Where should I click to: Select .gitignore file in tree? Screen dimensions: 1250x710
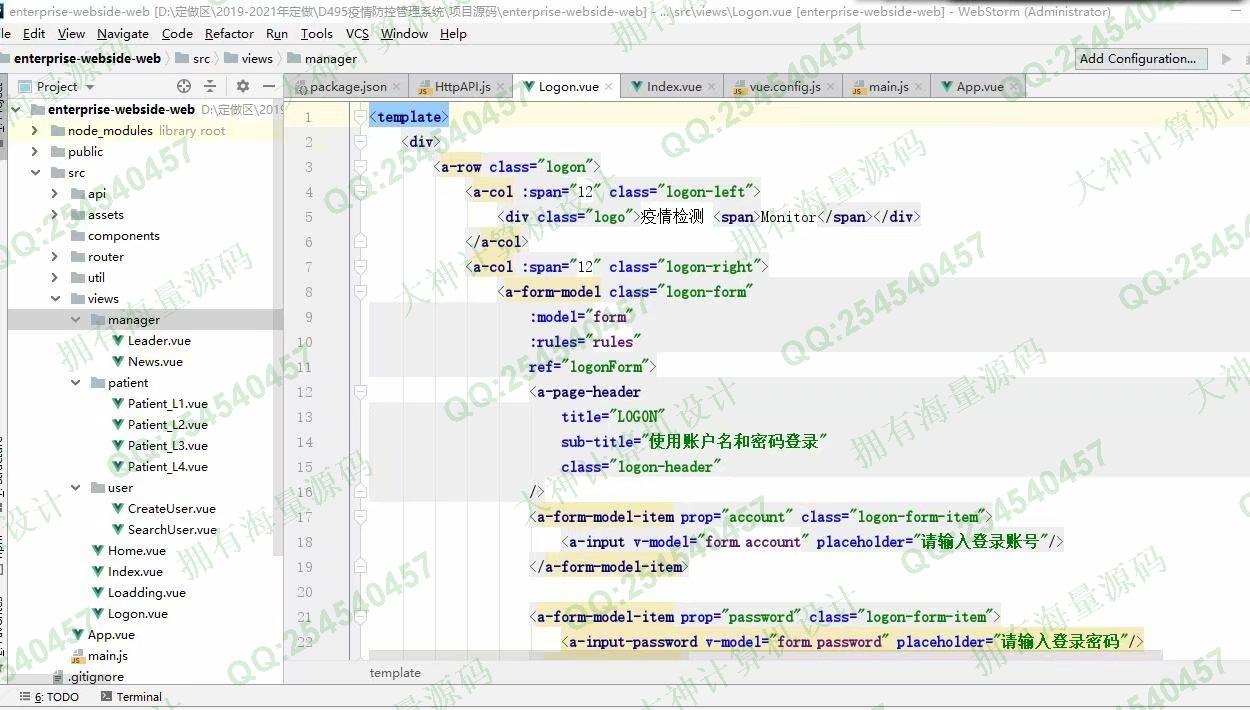click(x=96, y=677)
